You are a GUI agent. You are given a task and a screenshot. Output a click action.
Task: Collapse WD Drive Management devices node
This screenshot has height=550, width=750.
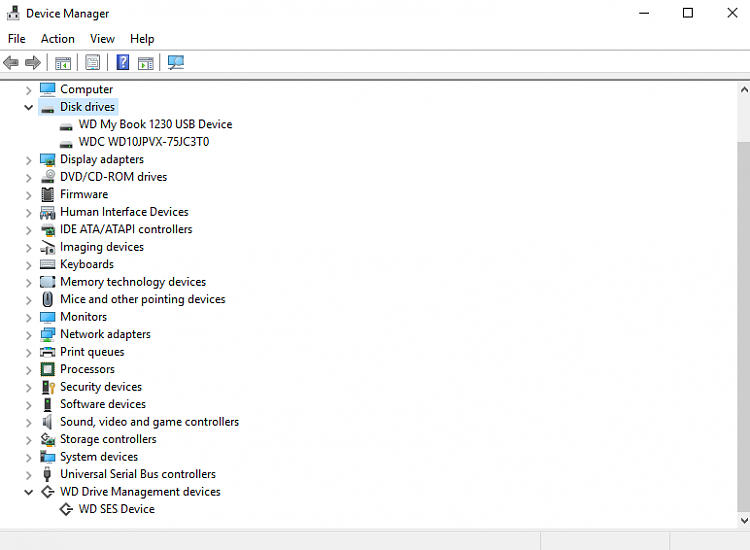[28, 492]
